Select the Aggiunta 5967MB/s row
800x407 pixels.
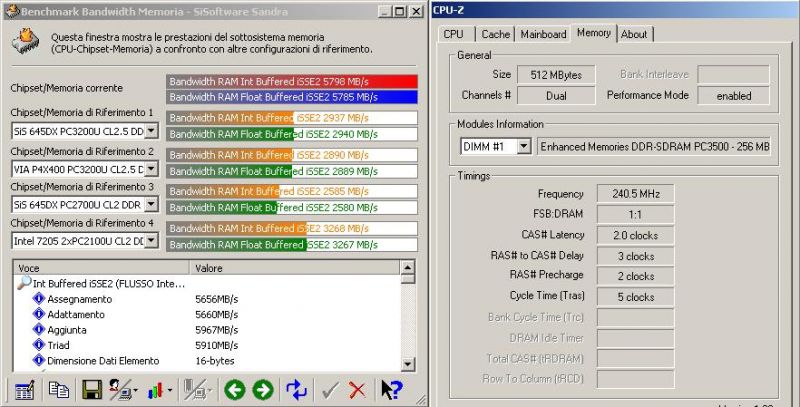pos(207,330)
